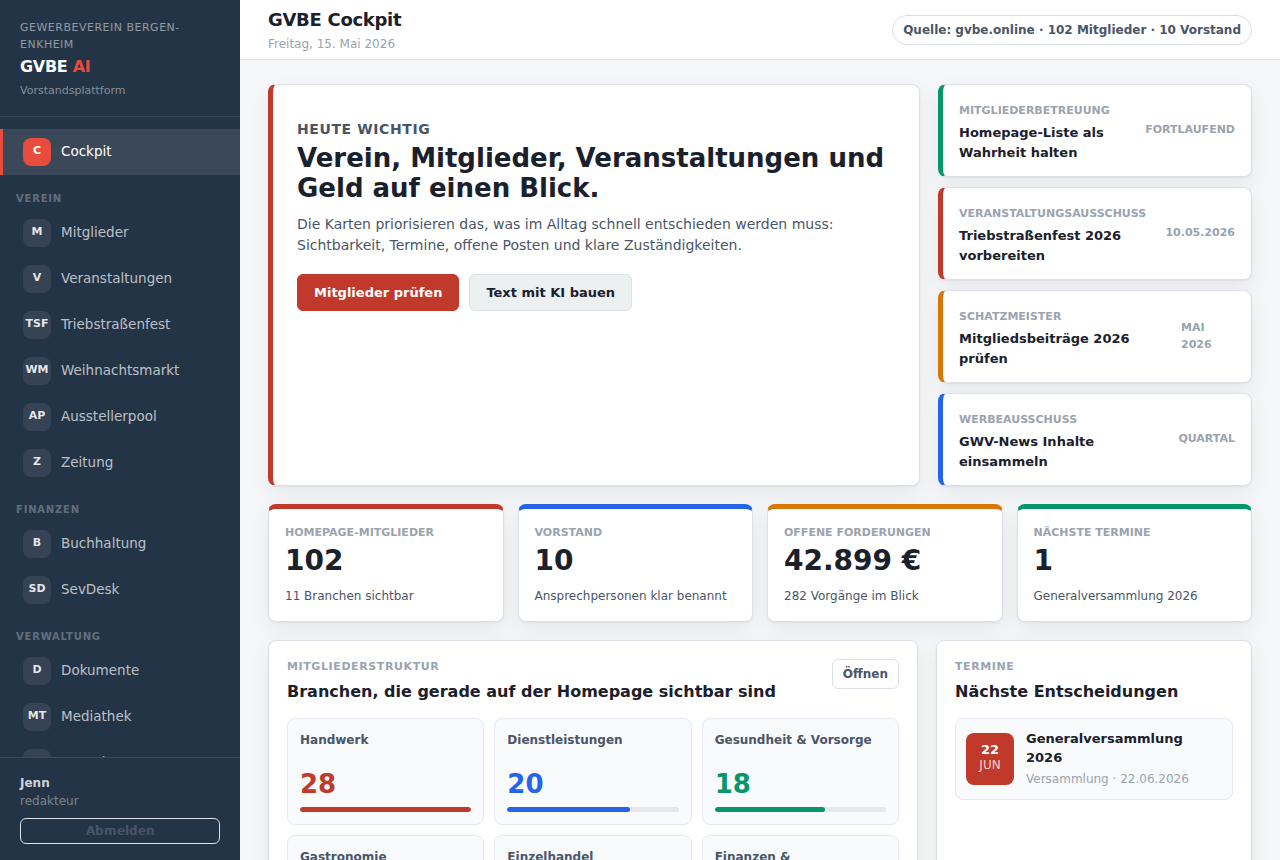The height and width of the screenshot is (860, 1280).
Task: Click the Quelle: gvbe.online source badge
Action: [x=1072, y=30]
